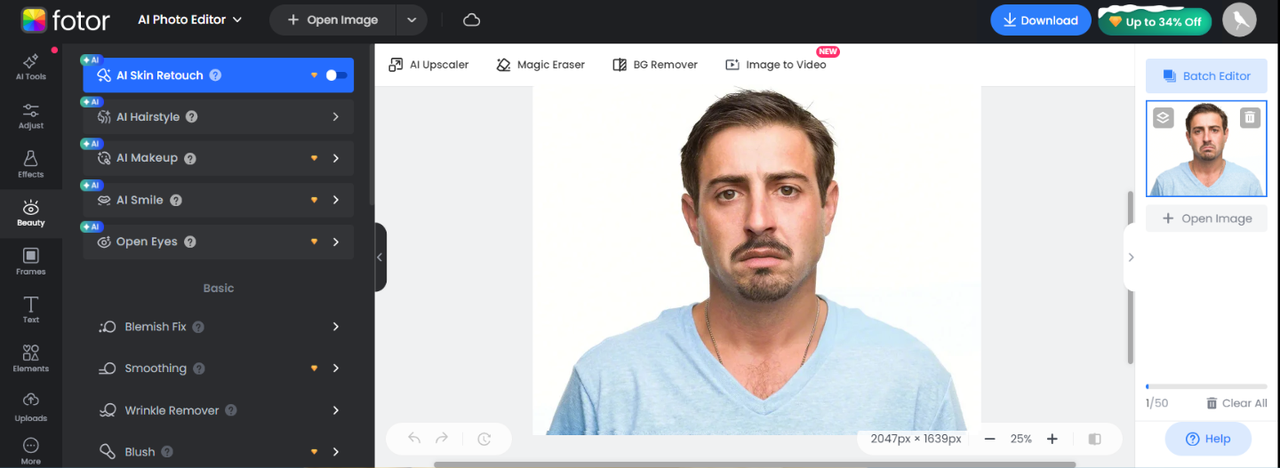Screen dimensions: 1280x468
Task: Click the layers icon on thumbnail
Action: pos(1162,117)
